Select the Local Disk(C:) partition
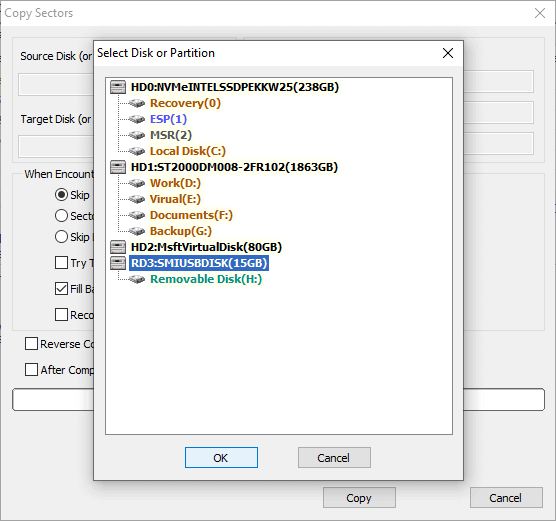 tap(188, 151)
